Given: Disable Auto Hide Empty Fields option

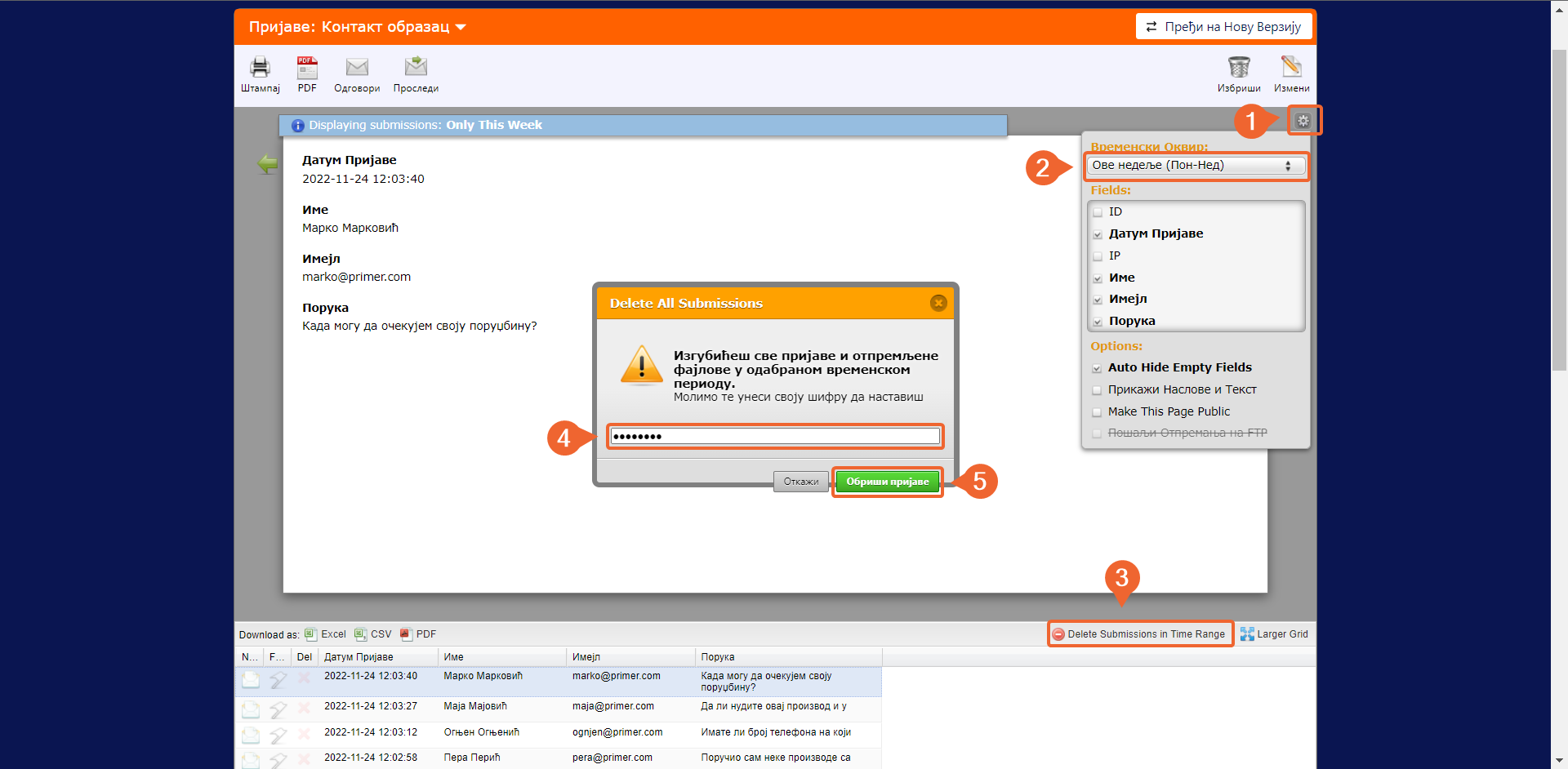Looking at the screenshot, I should coord(1097,368).
